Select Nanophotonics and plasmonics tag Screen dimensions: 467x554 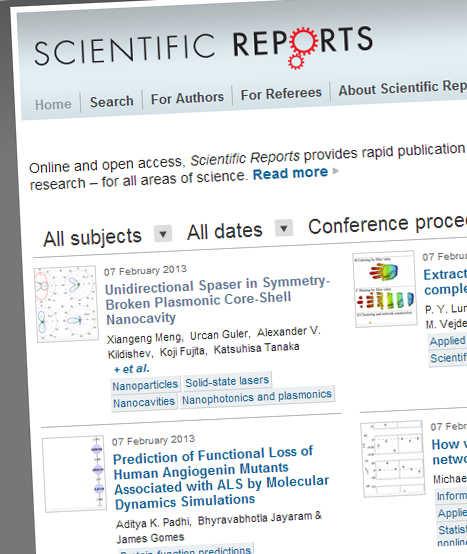(x=257, y=397)
